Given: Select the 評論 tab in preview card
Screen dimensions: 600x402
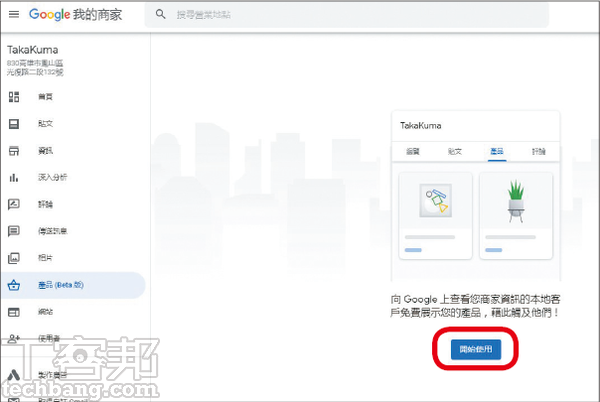Looking at the screenshot, I should (539, 151).
